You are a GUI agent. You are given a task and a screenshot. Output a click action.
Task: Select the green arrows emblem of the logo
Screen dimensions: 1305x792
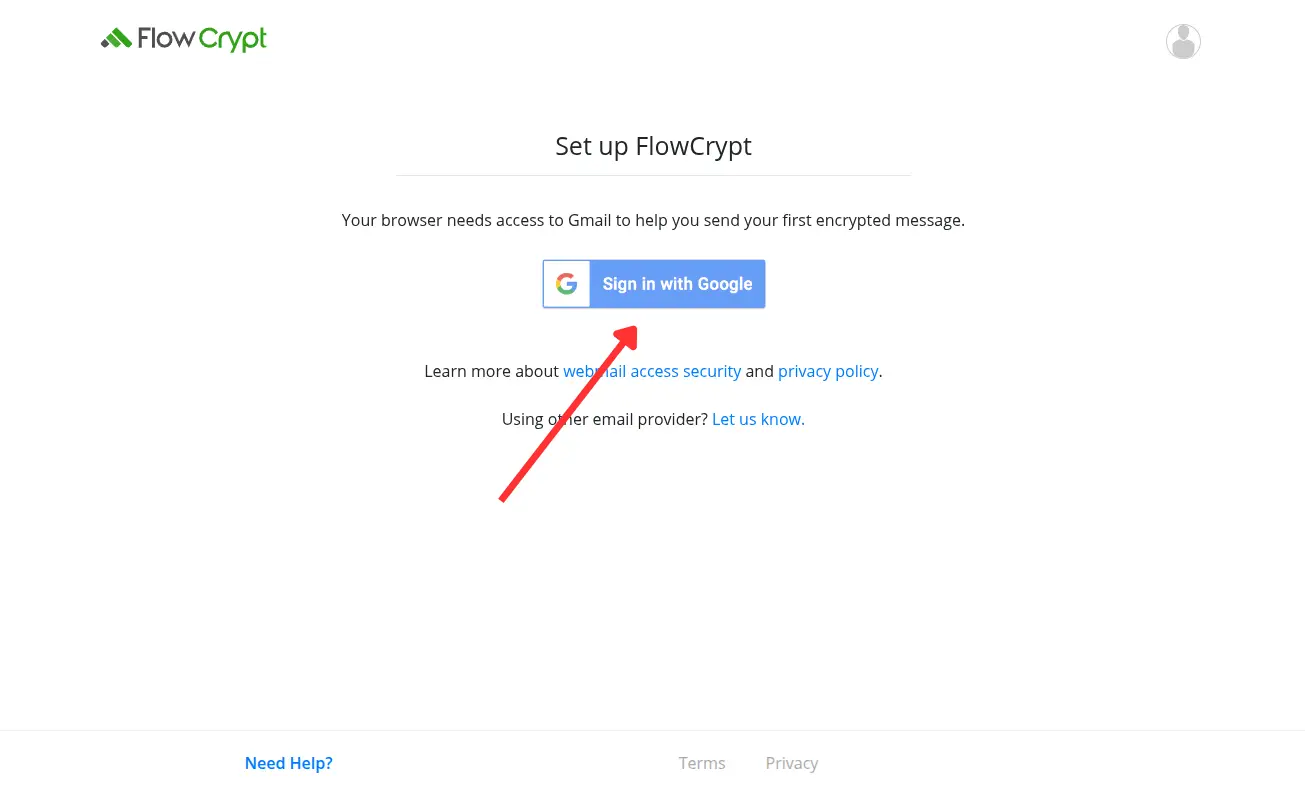click(x=116, y=39)
